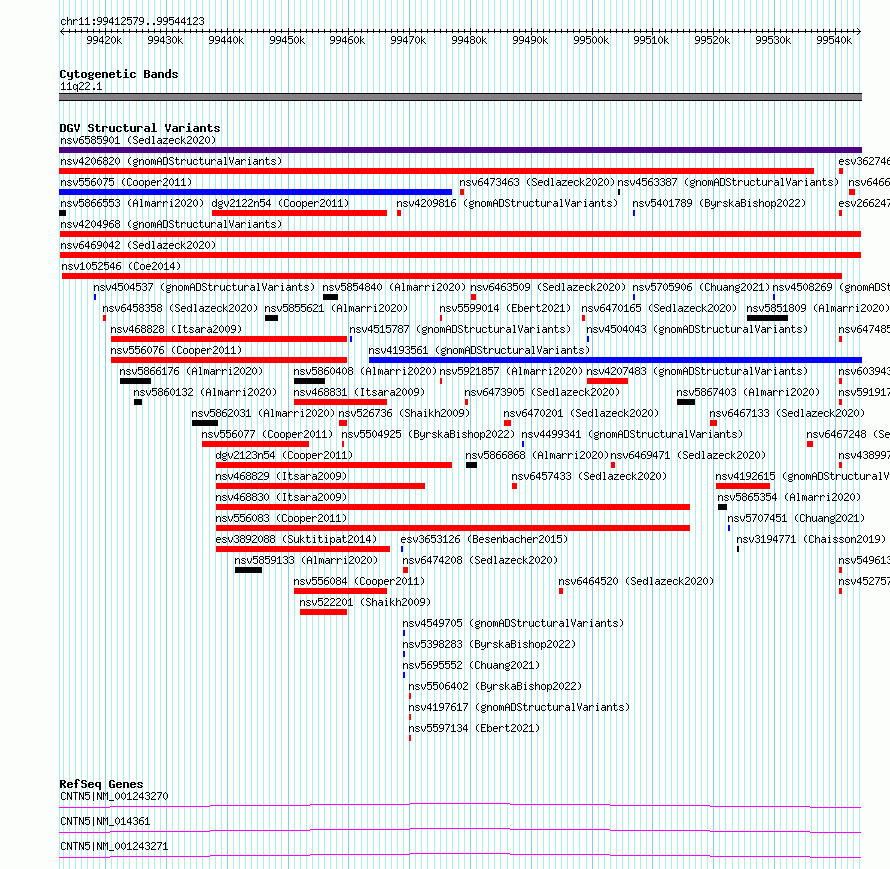Open nsv4206820 (gnomADStructuralVariants) label
This screenshot has width=890, height=869.
[x=171, y=161]
